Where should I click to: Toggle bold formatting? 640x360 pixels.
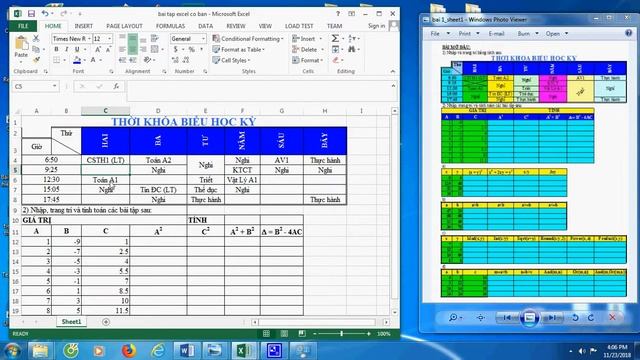[x=56, y=49]
